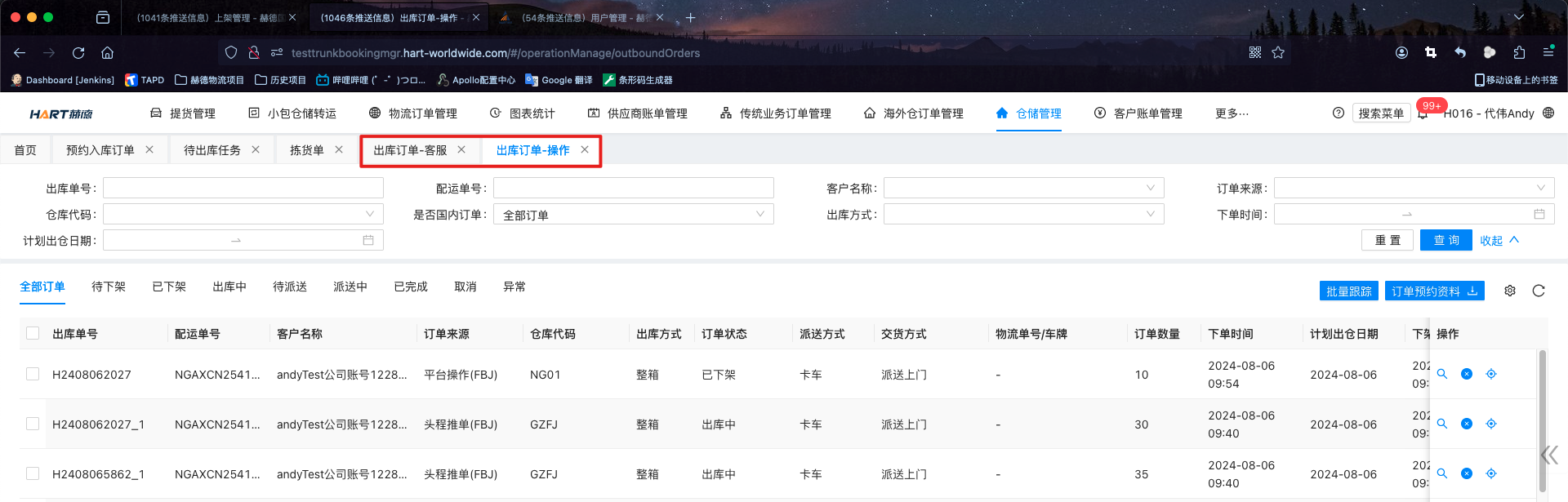Click the magnifier view icon for order H2408062027

coord(1442,374)
